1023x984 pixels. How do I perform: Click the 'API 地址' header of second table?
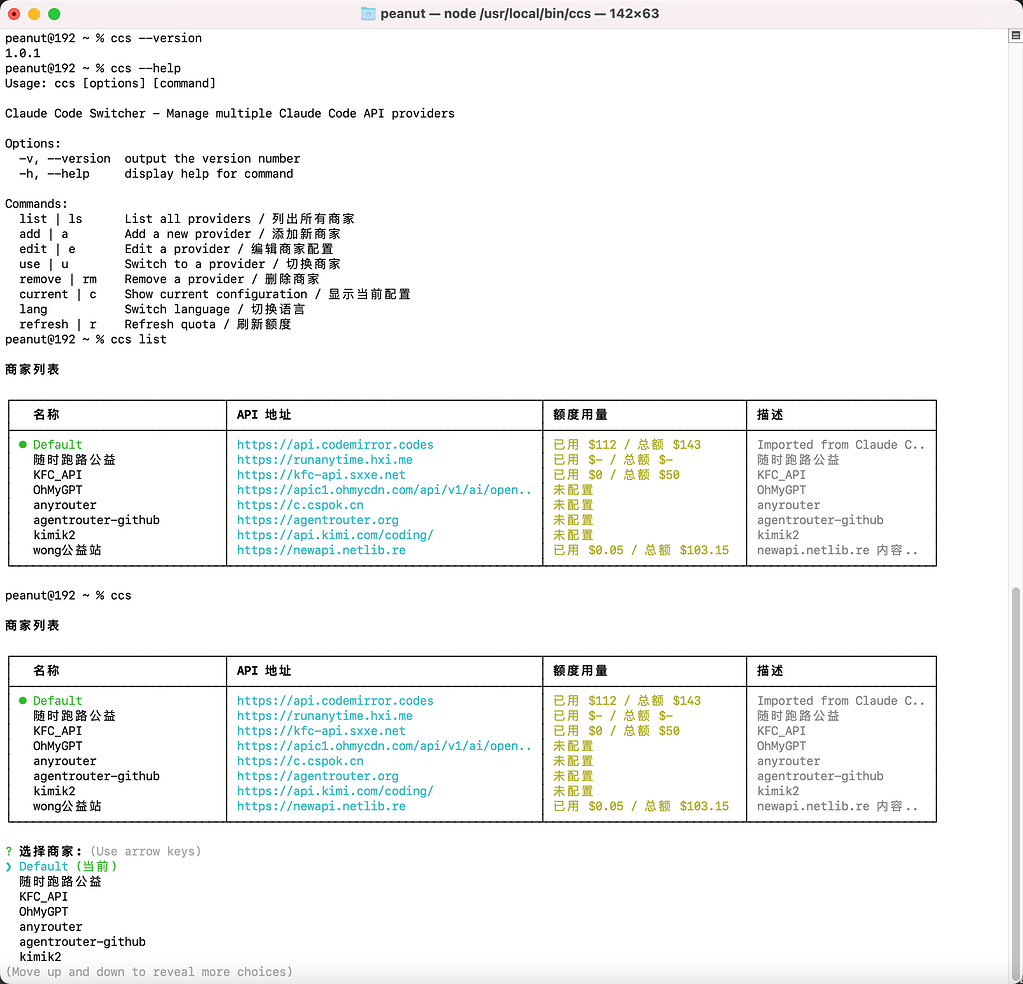(264, 670)
